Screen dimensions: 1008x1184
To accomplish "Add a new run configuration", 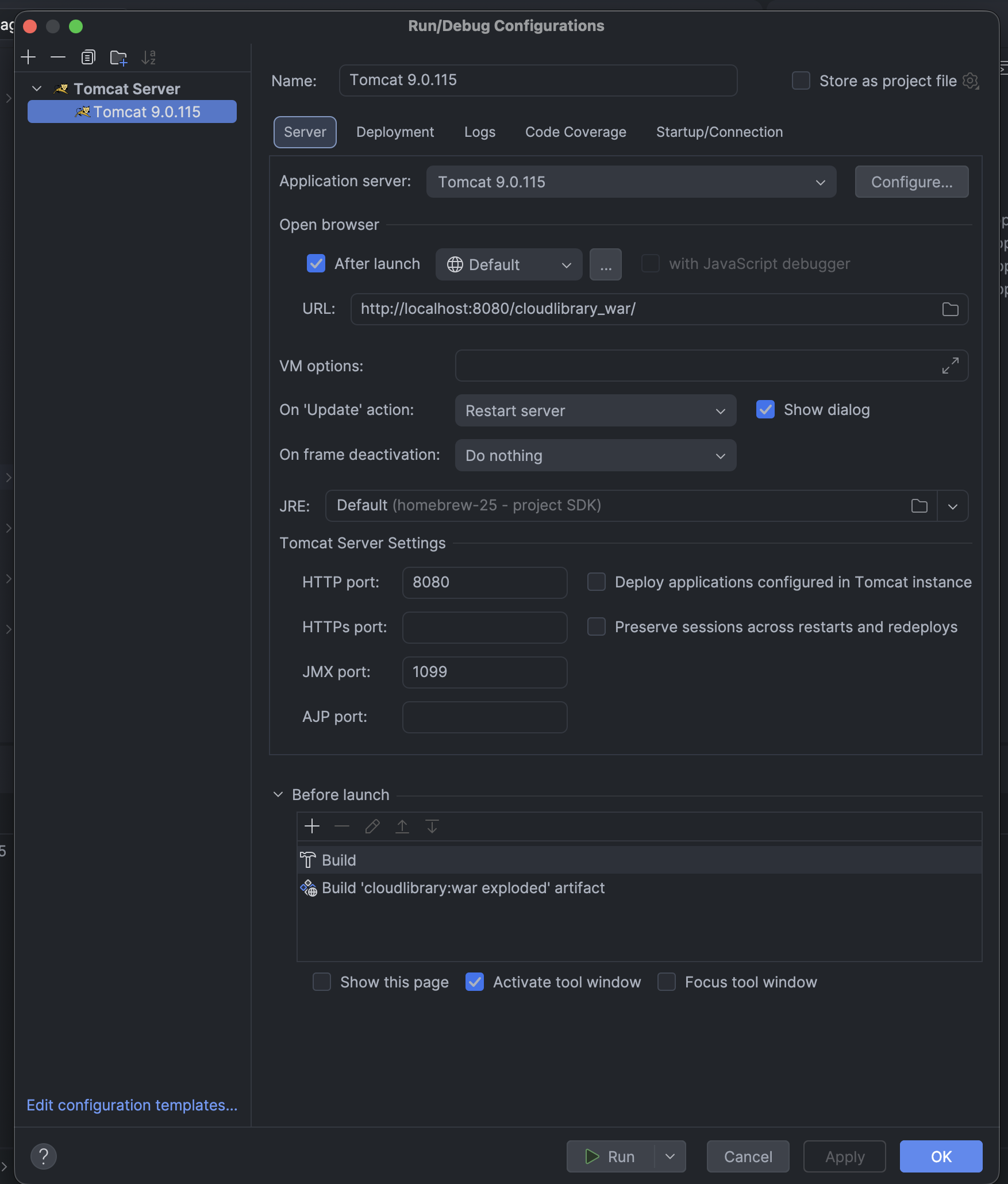I will coord(28,57).
